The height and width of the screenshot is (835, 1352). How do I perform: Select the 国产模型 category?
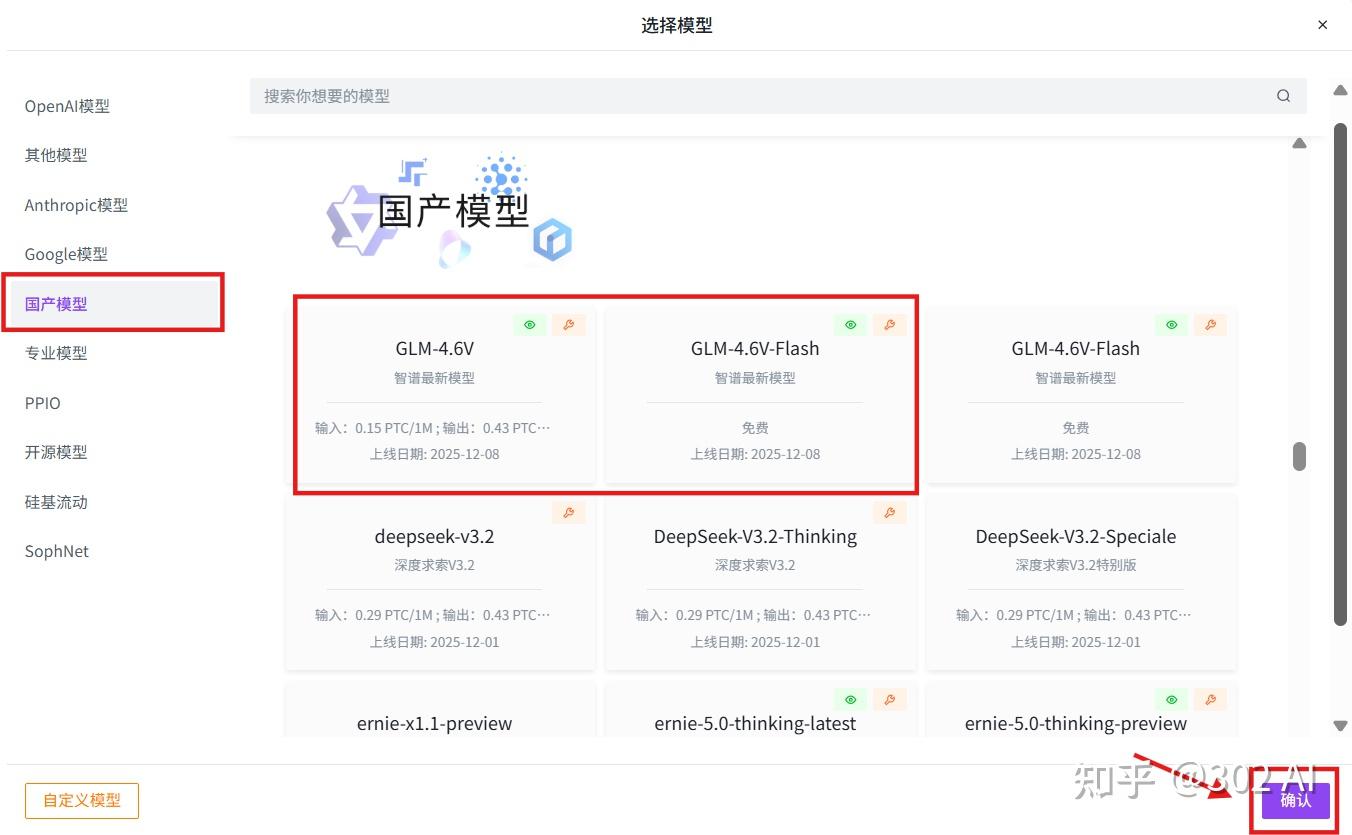point(55,303)
